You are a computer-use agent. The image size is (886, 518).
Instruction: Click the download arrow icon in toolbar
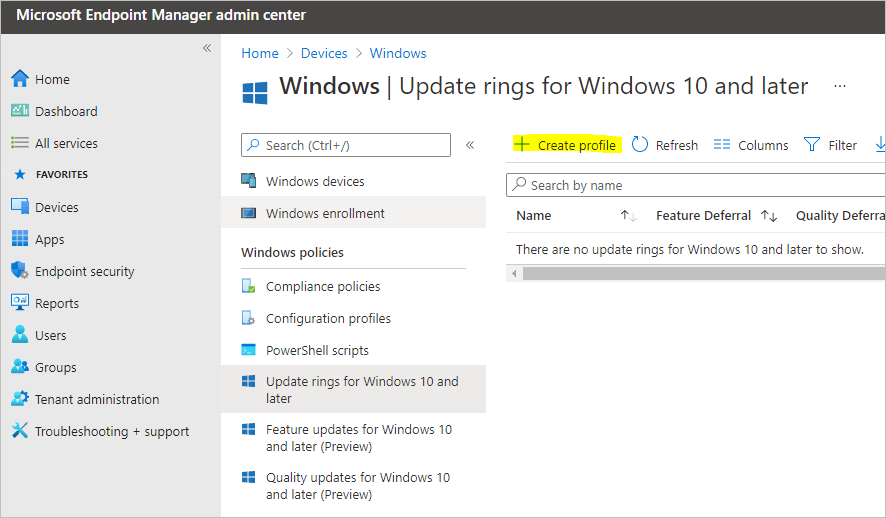tap(880, 145)
